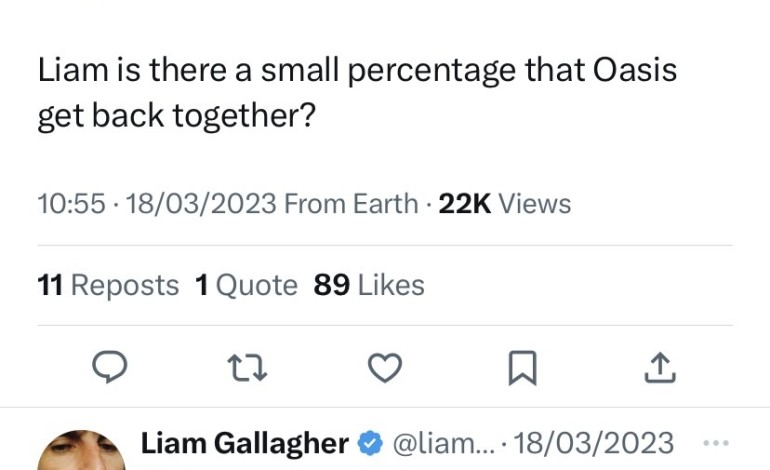770x470 pixels.
Task: Open the 22K Views analytics
Action: pos(505,204)
